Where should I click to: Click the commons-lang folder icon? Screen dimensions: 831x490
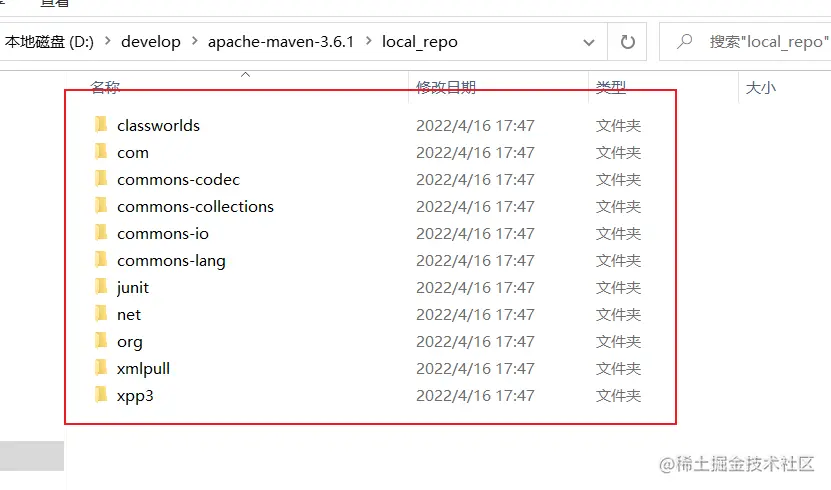point(101,260)
